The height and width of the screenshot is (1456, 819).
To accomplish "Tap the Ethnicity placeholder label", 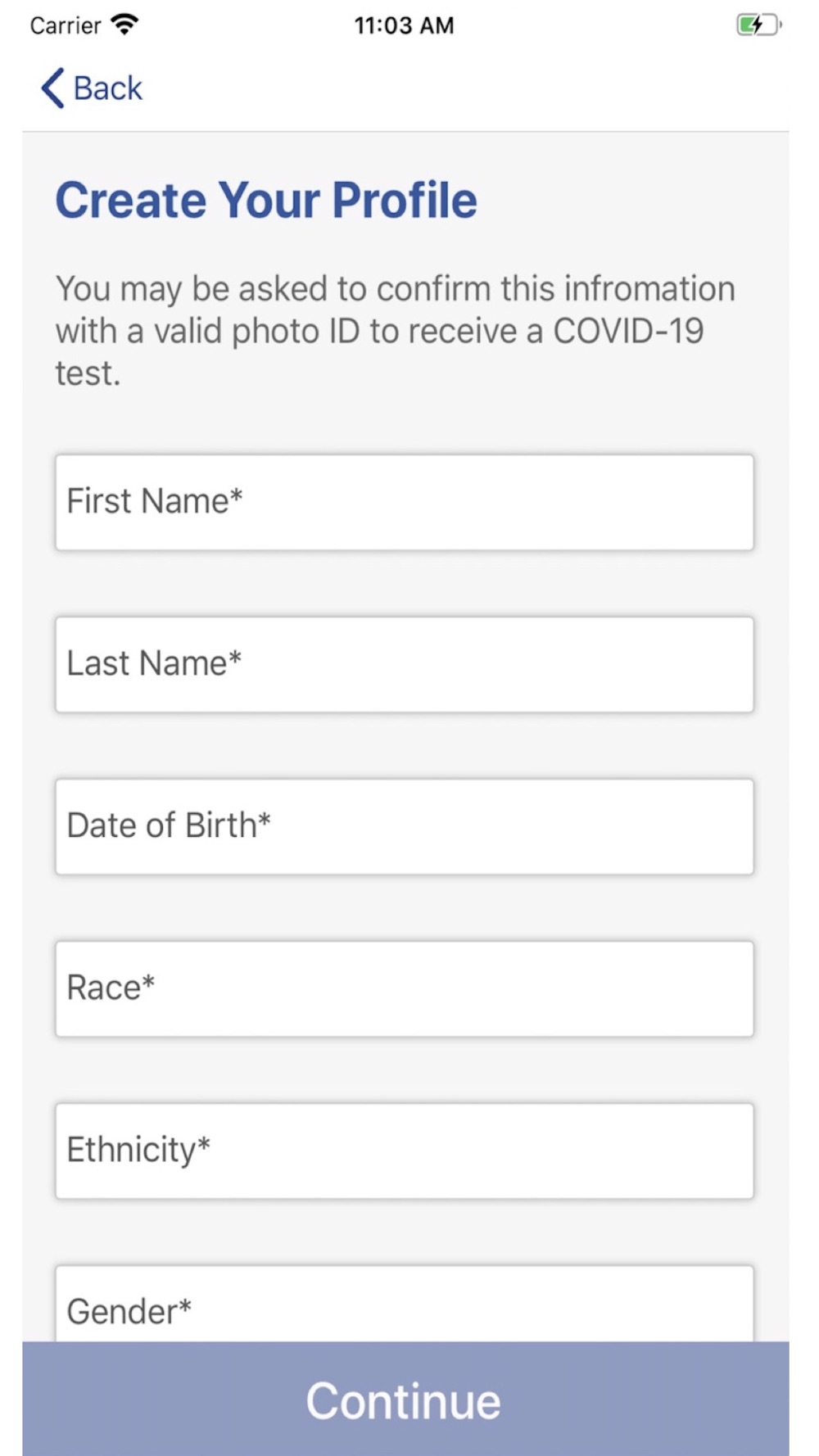I will (138, 1150).
